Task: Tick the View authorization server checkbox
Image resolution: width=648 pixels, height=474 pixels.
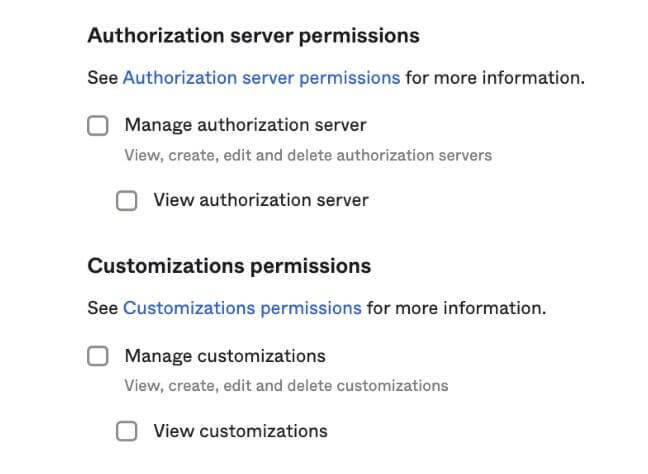Action: click(x=126, y=201)
